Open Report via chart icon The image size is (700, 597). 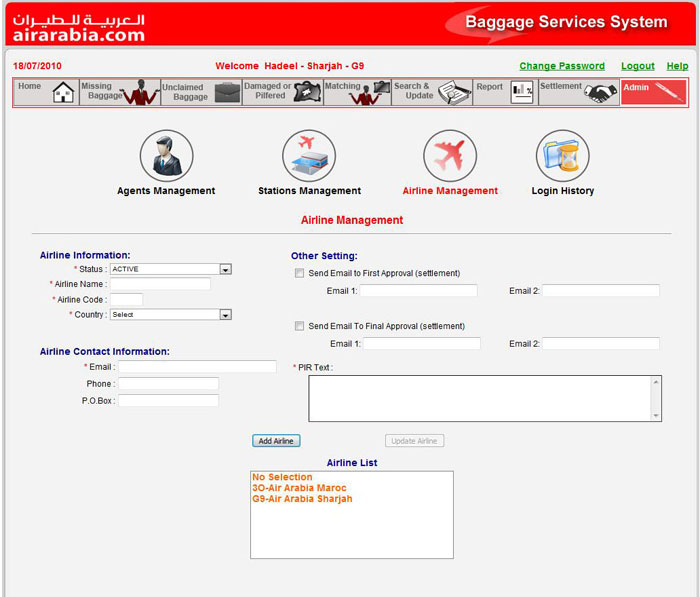pyautogui.click(x=522, y=93)
